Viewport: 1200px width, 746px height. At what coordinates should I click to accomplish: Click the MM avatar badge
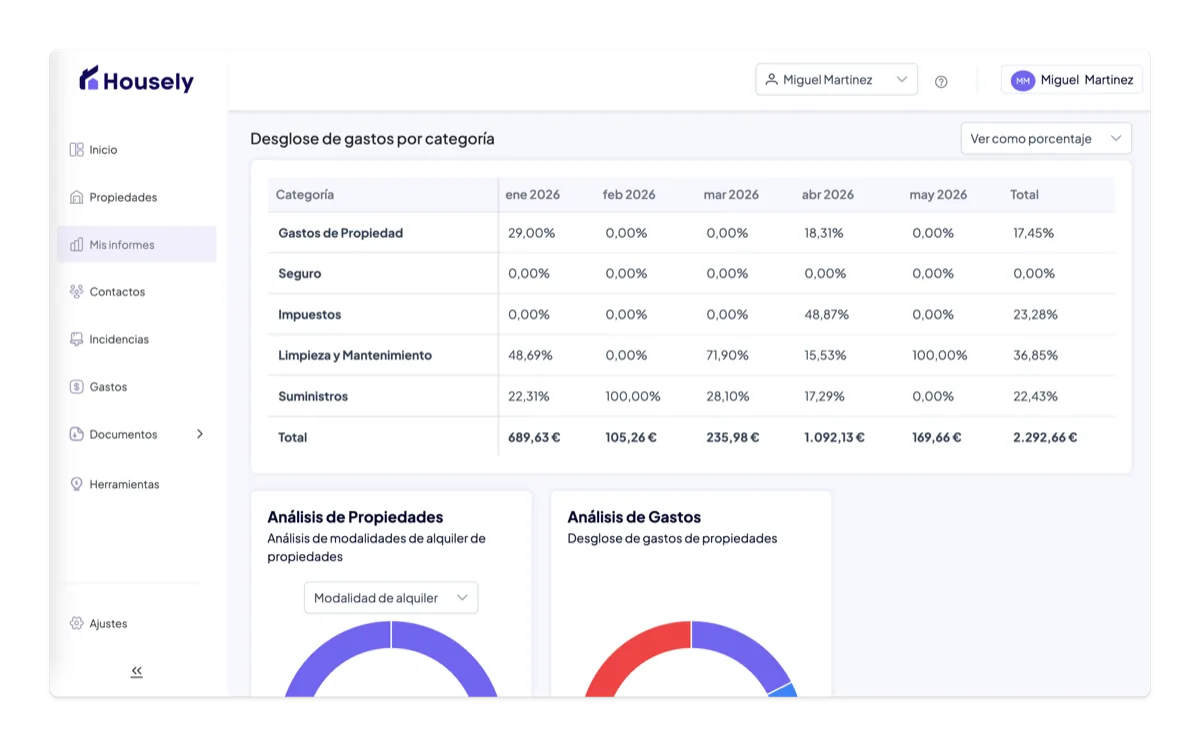(x=1022, y=80)
